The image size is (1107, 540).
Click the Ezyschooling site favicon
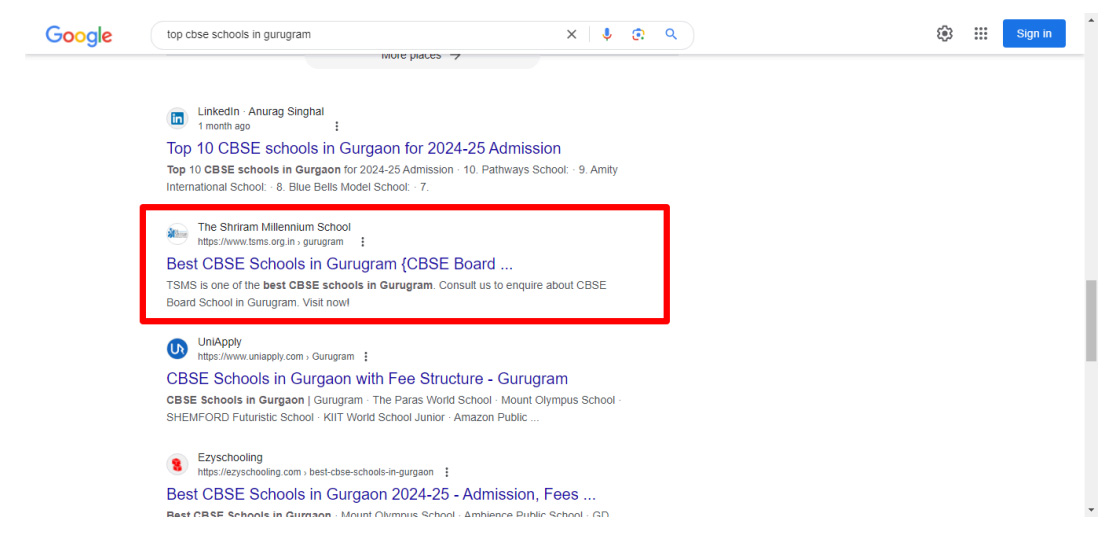[x=177, y=464]
